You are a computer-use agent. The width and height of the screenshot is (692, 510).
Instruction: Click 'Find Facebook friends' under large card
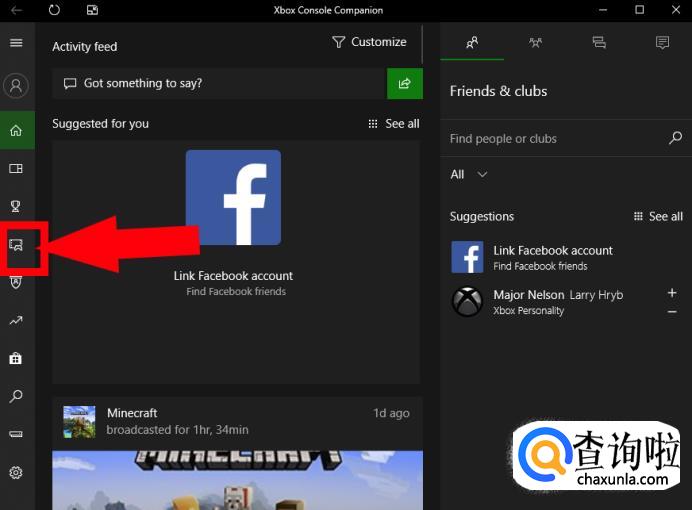coord(236,291)
